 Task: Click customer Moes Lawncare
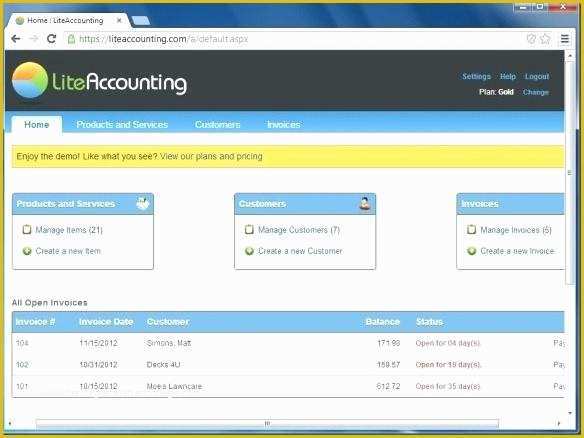tap(174, 386)
